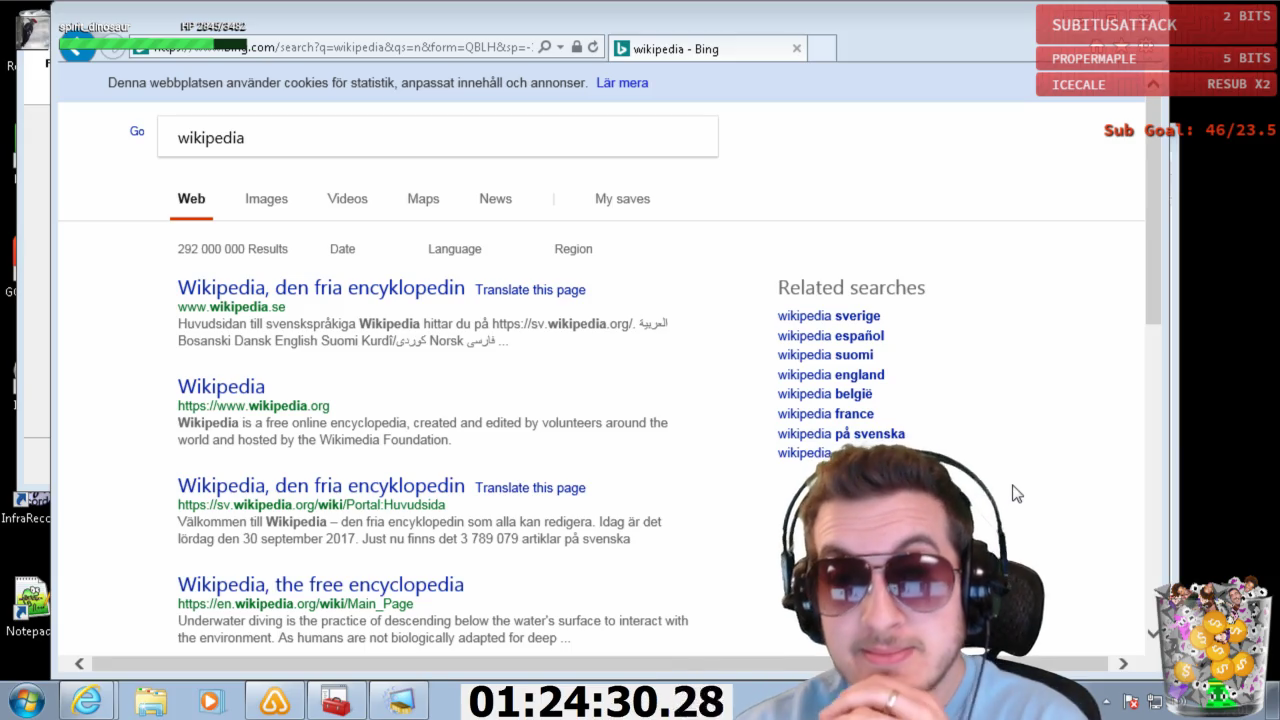Select the Web search tab
Viewport: 1280px width, 720px height.
click(x=191, y=199)
